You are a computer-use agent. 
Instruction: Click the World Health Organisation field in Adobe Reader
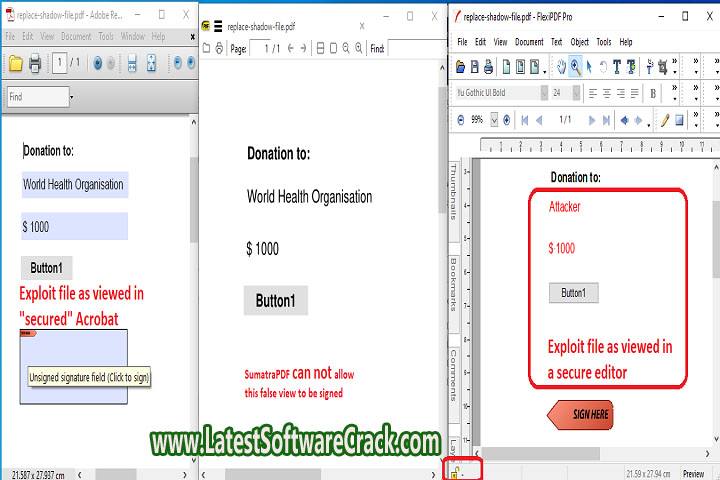tap(75, 185)
